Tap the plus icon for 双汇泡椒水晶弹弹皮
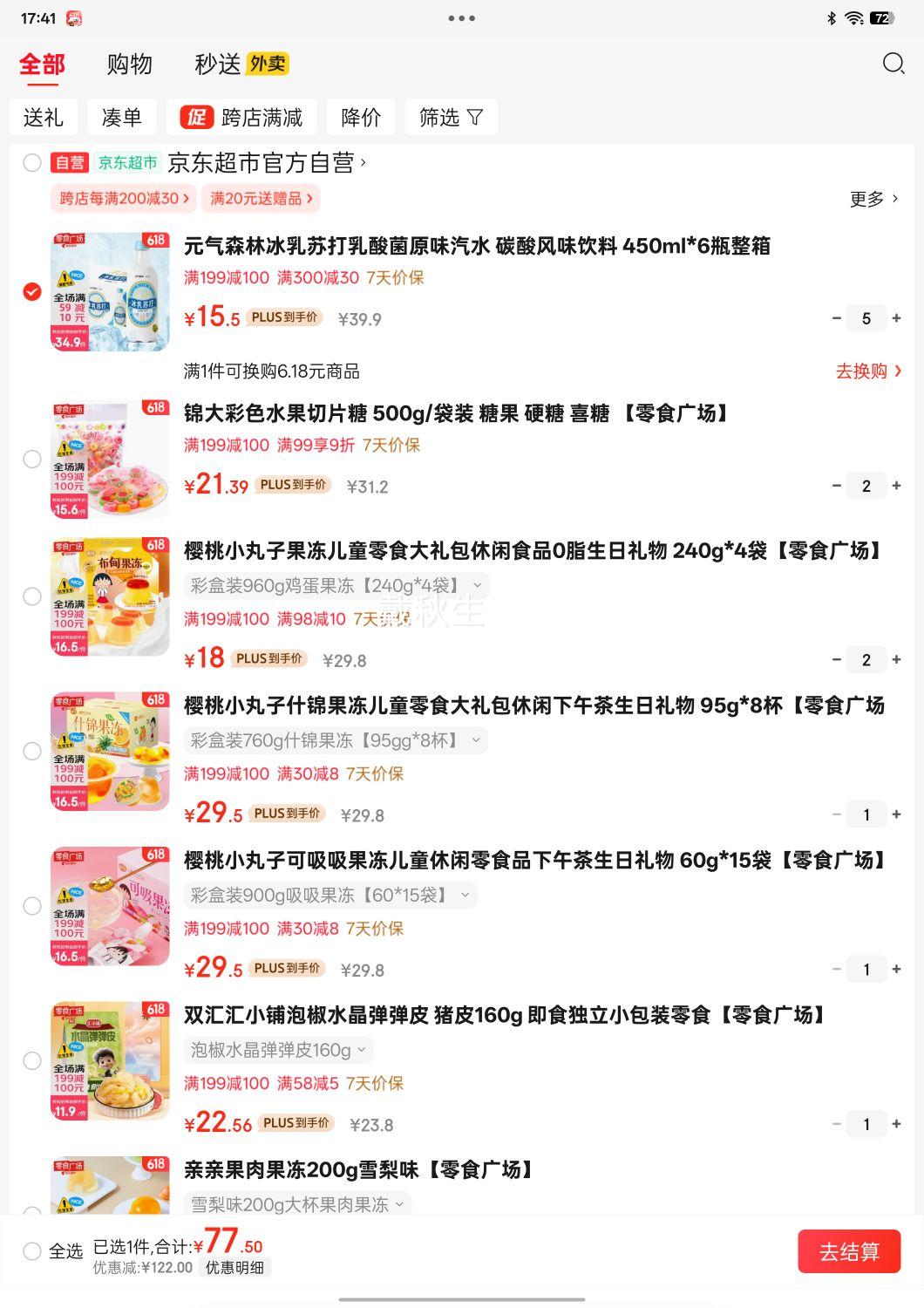The width and height of the screenshot is (924, 1308). 896,1124
